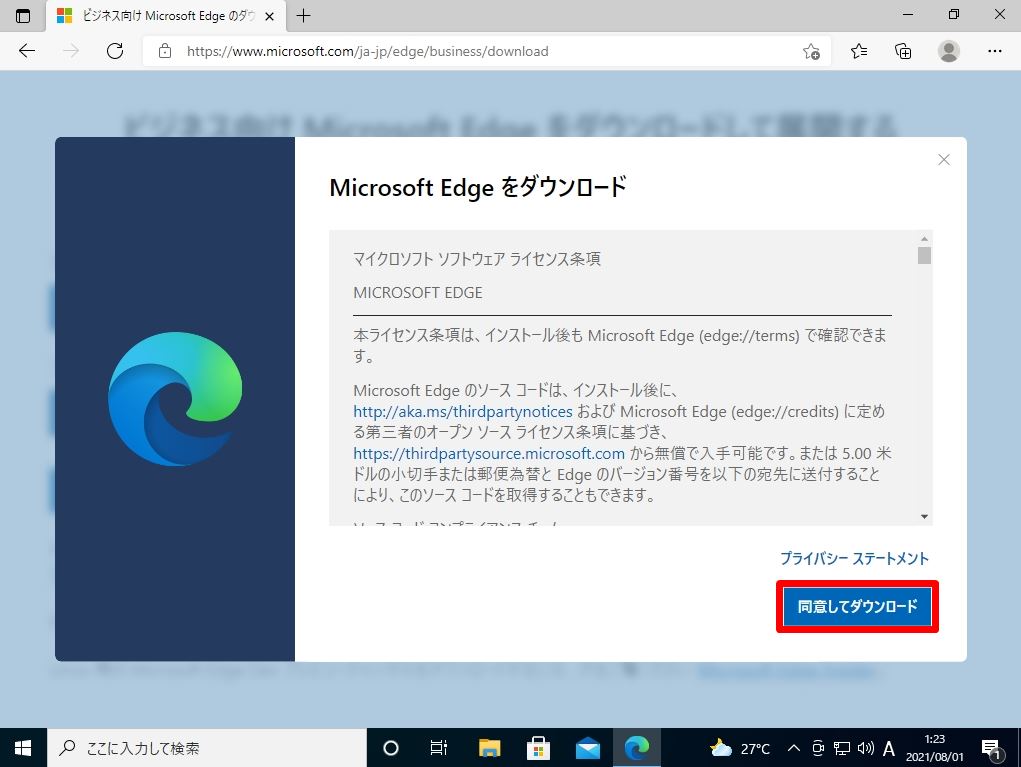
Task: Open the thirdpartysource.microsoft.com link
Action: click(x=489, y=453)
